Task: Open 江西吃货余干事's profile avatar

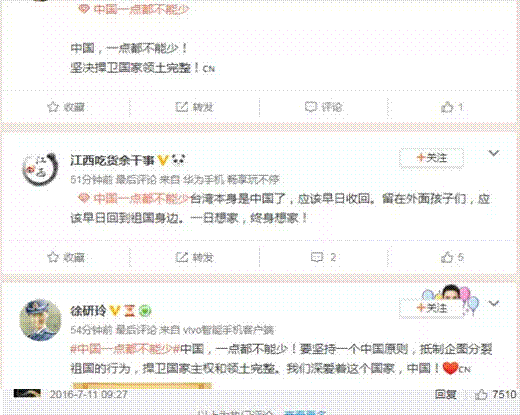Action: 40,169
